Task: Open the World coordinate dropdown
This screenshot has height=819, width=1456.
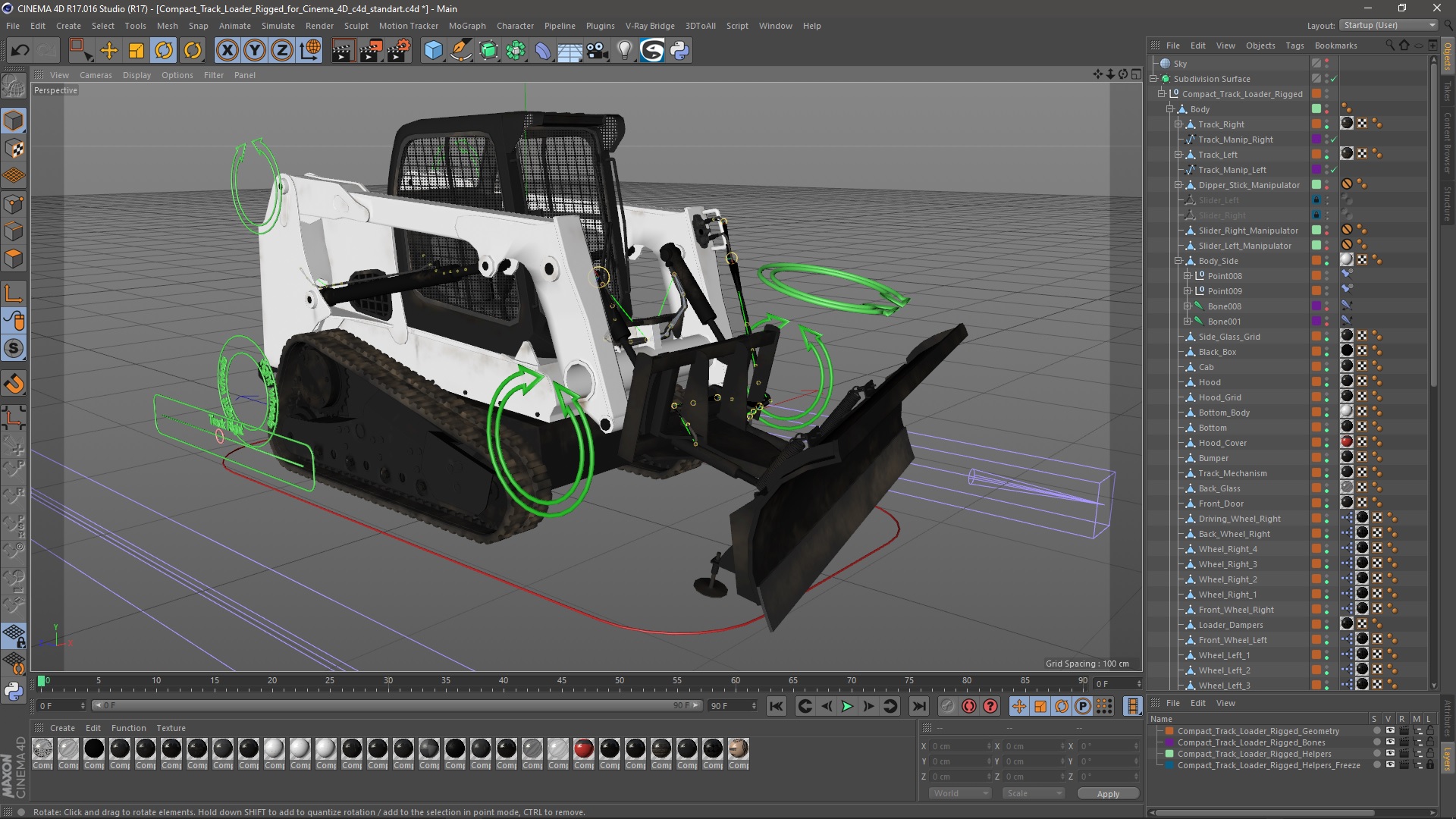Action: tap(960, 793)
